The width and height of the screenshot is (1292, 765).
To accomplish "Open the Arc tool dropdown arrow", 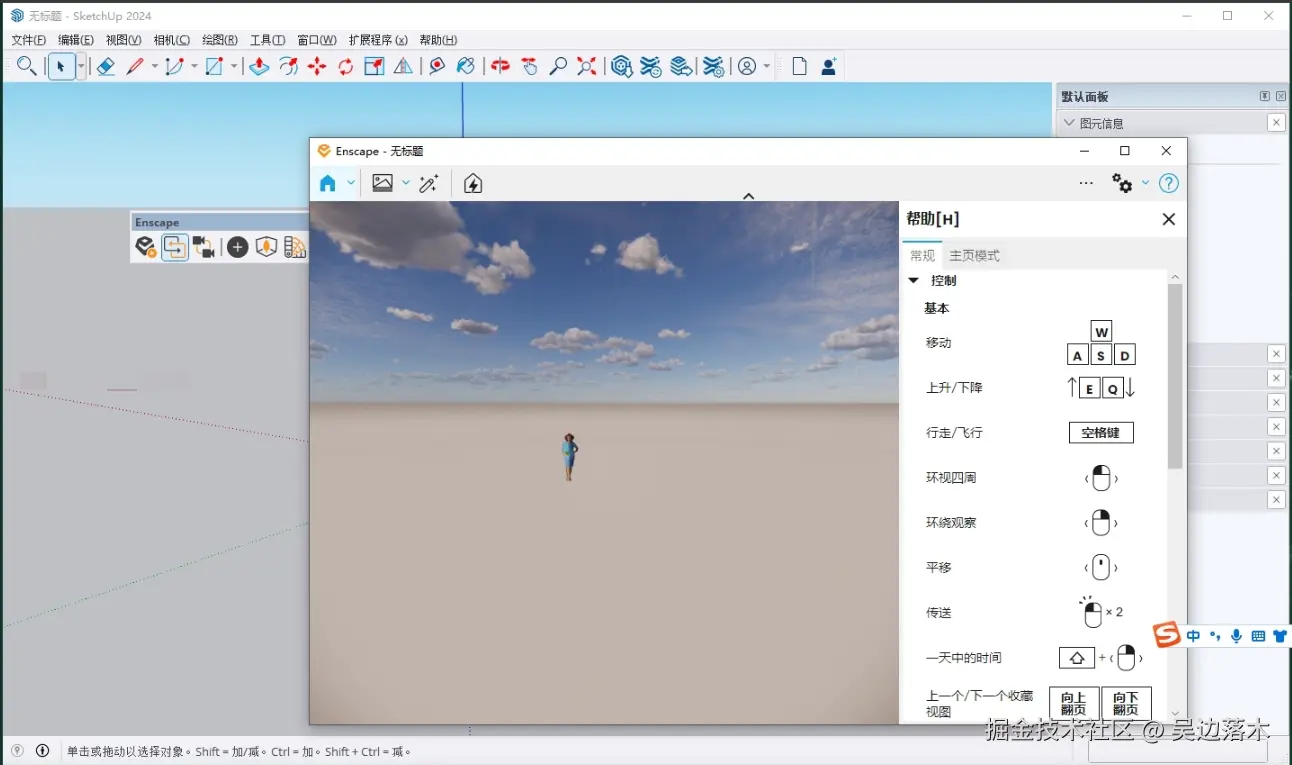I will 194,66.
